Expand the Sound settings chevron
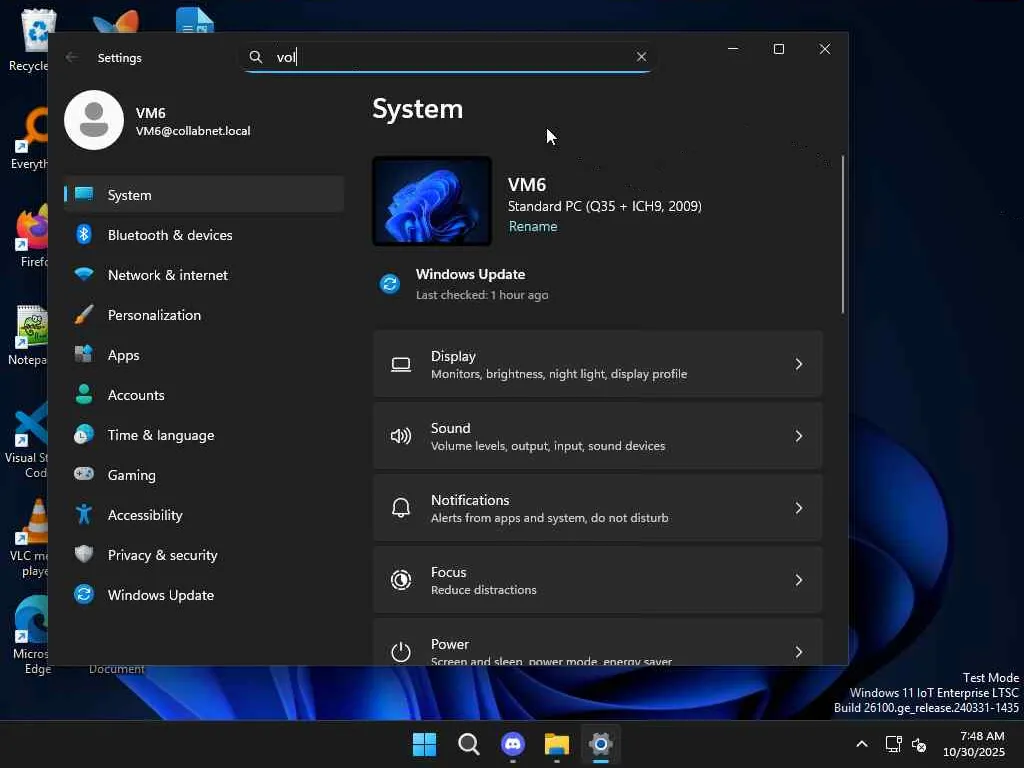The image size is (1024, 768). tap(798, 436)
